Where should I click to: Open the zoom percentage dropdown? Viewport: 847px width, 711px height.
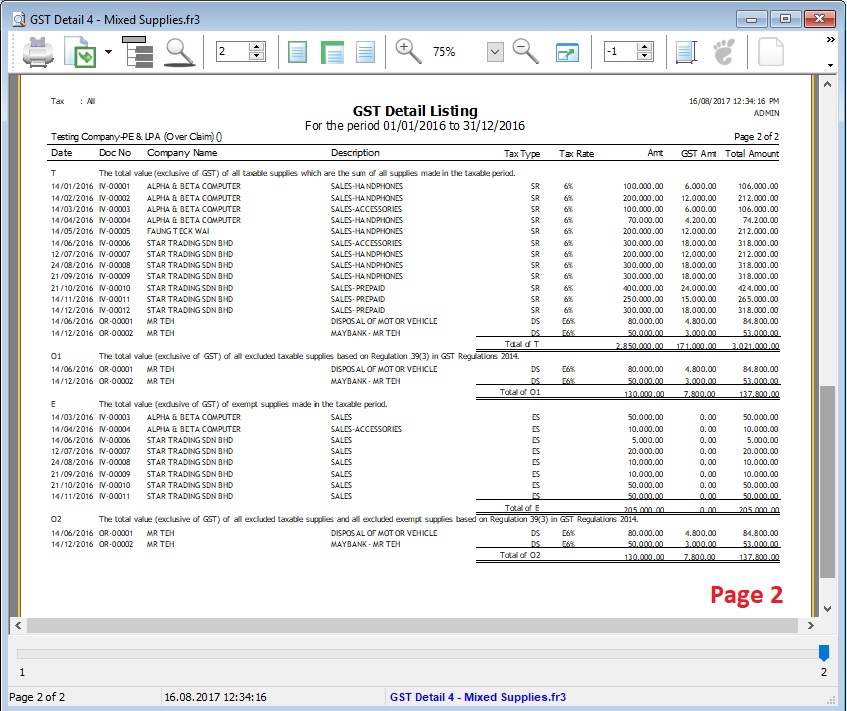tap(494, 52)
